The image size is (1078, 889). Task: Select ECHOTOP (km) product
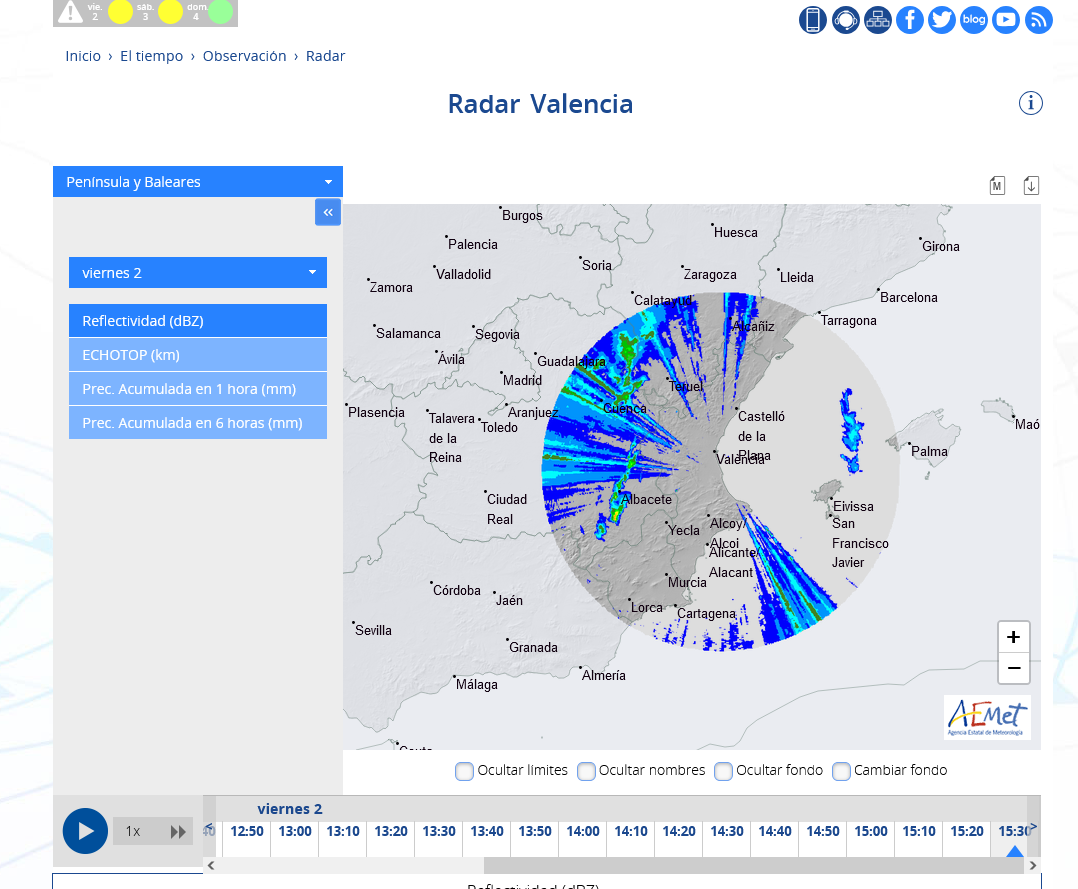198,355
